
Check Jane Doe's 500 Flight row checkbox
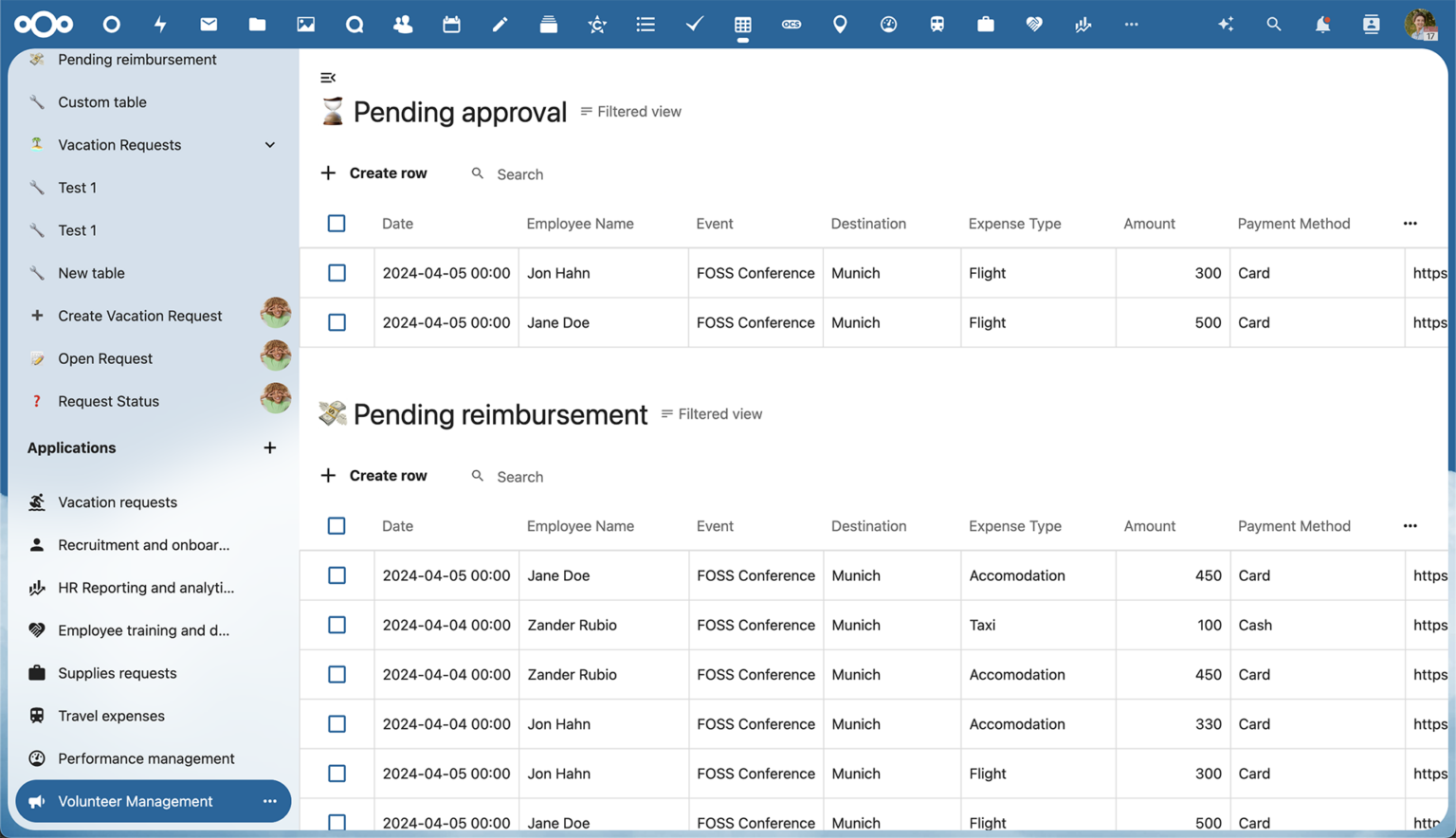[x=337, y=322]
